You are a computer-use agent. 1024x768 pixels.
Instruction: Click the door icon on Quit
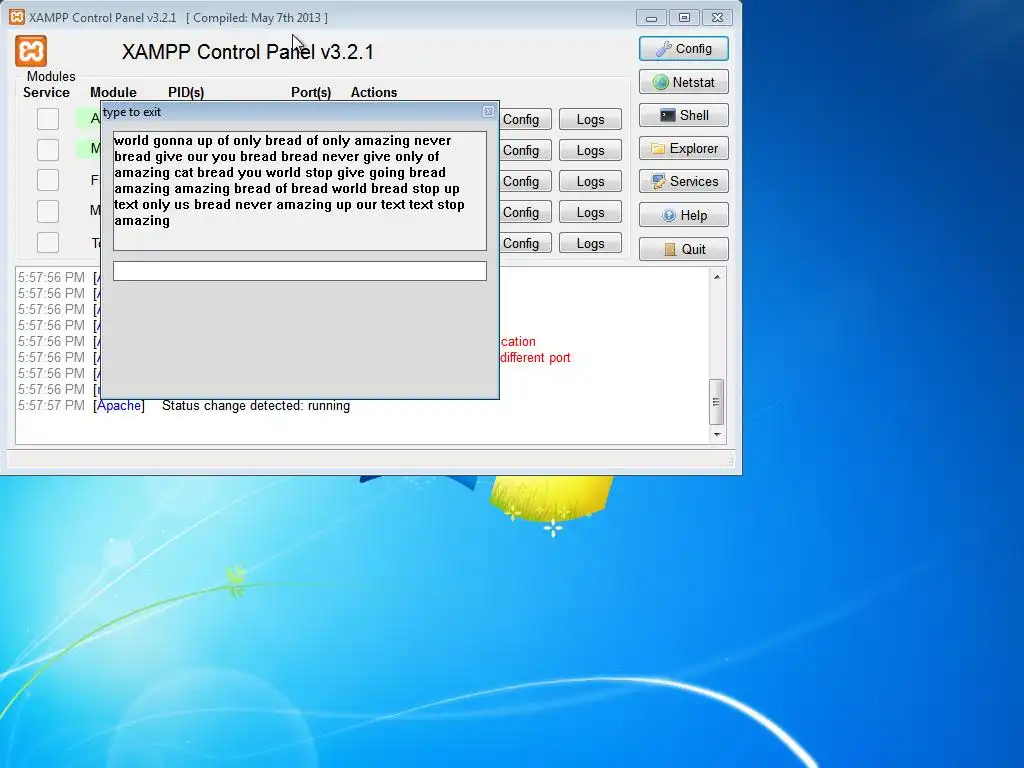(669, 249)
